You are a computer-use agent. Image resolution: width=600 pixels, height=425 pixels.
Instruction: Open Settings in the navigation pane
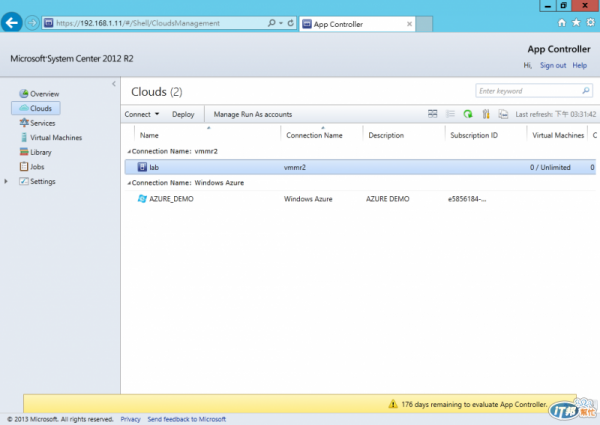[x=38, y=181]
